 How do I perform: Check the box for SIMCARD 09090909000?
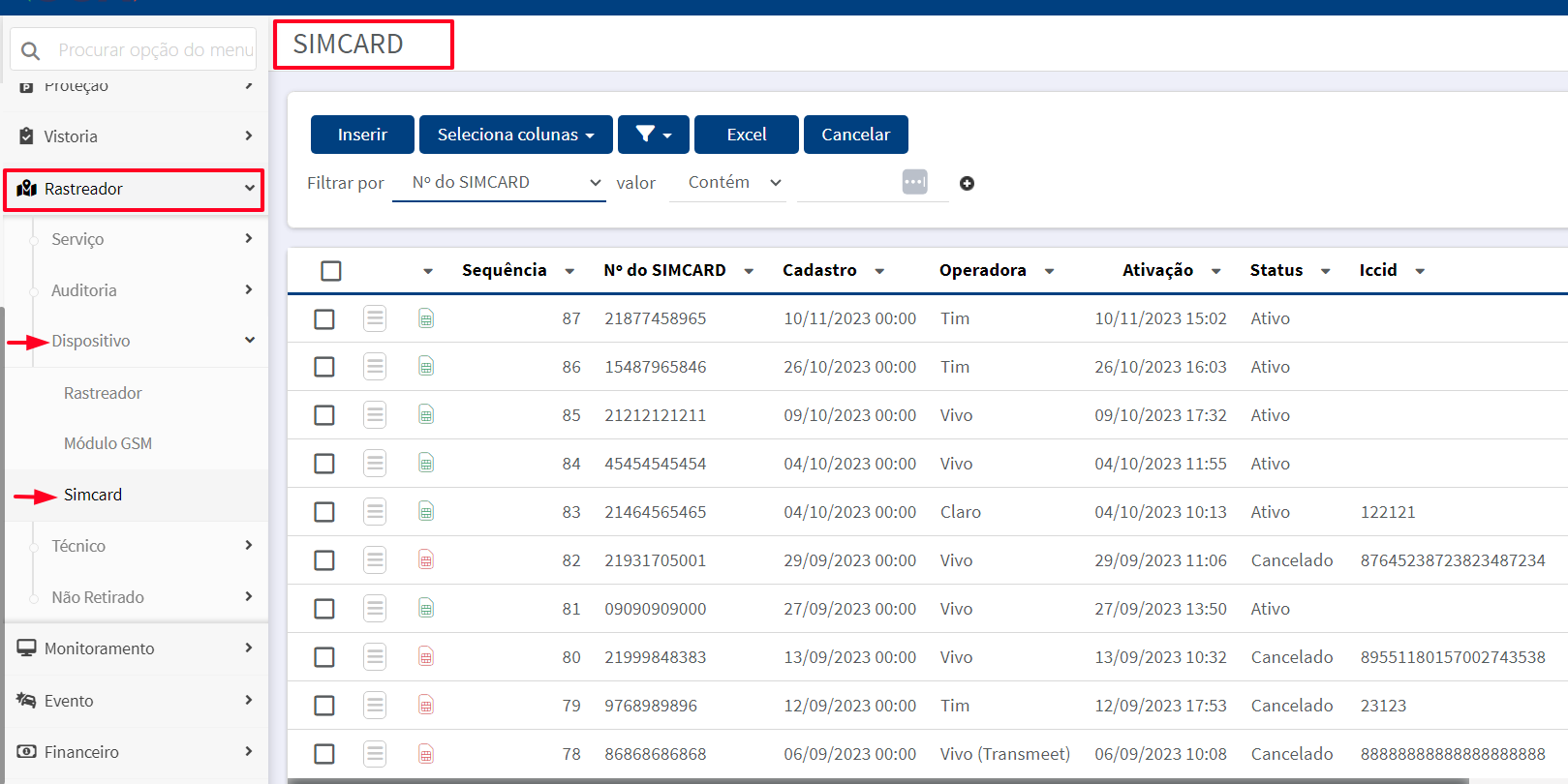(324, 610)
